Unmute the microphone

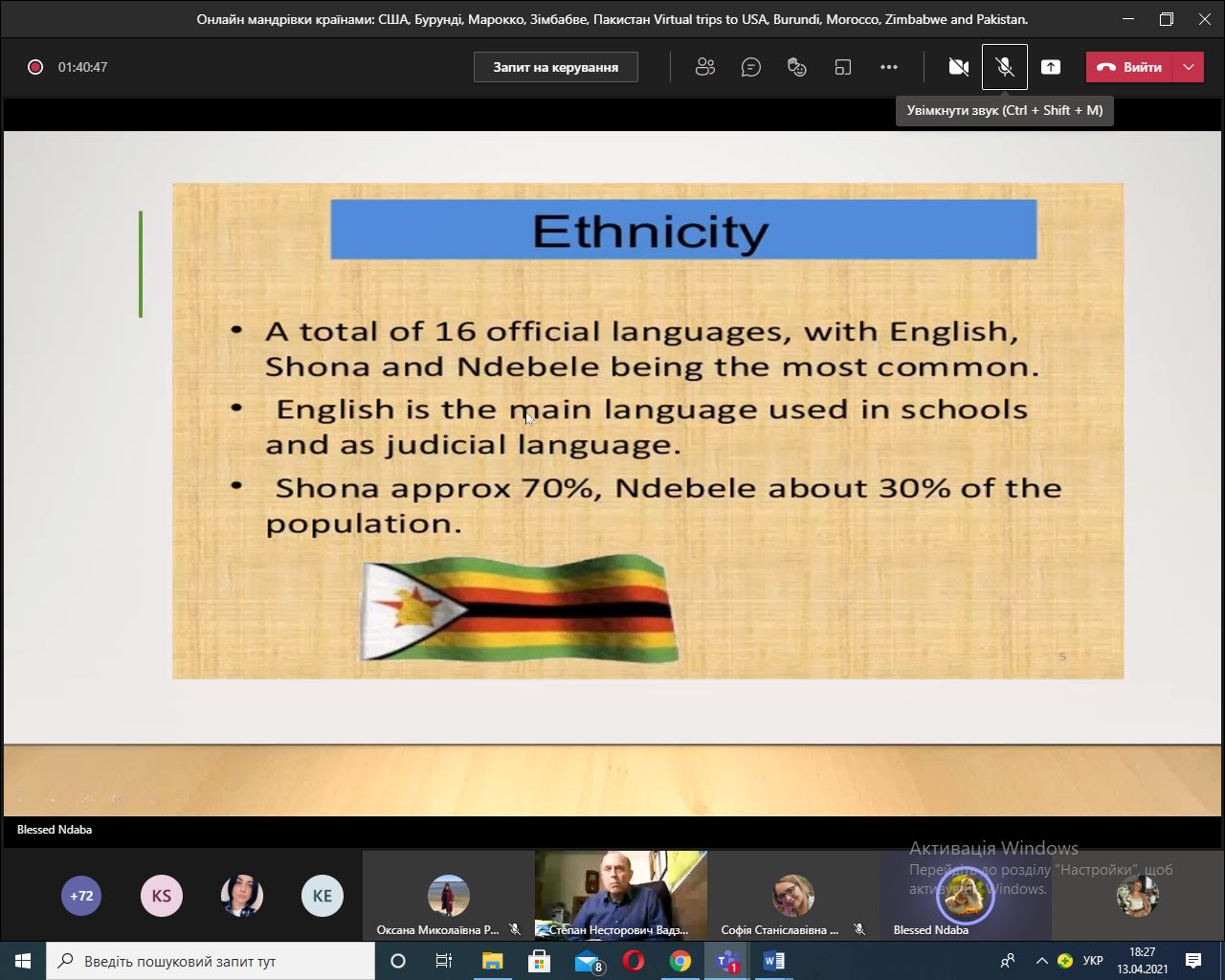tap(1004, 67)
